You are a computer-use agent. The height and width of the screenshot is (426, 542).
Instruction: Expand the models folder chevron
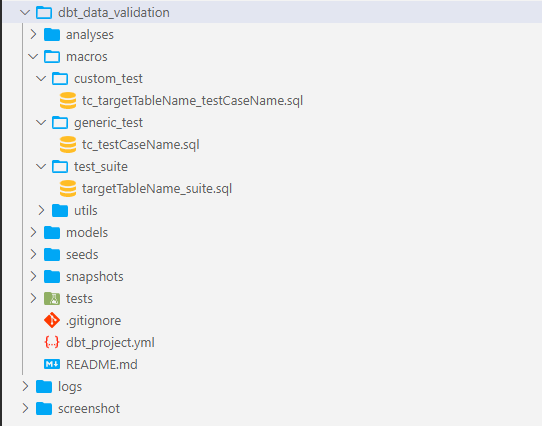33,232
